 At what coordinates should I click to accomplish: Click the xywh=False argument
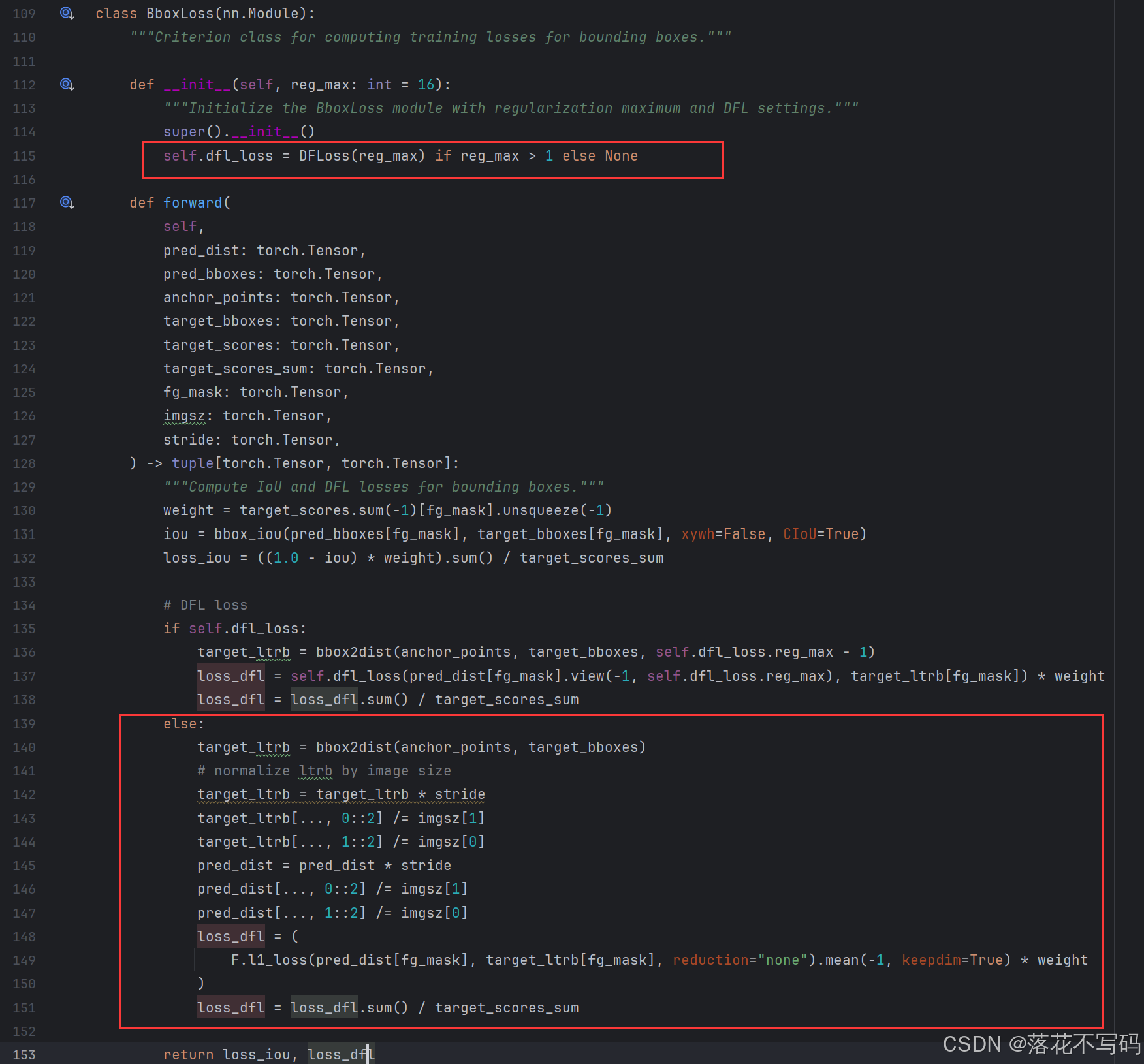(x=723, y=535)
